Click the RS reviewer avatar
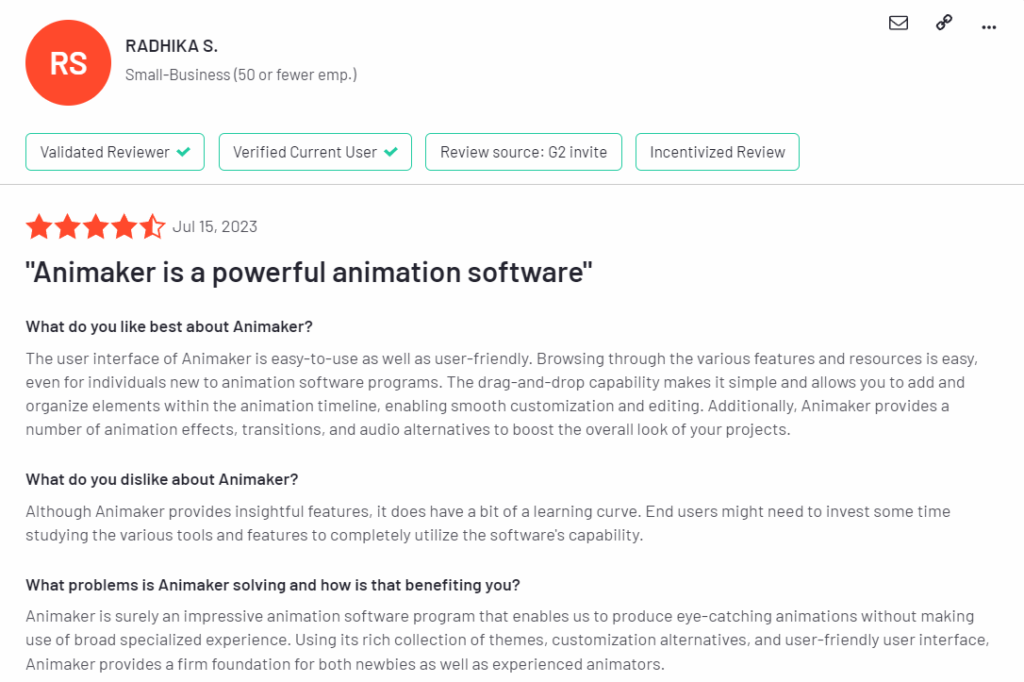 click(68, 63)
